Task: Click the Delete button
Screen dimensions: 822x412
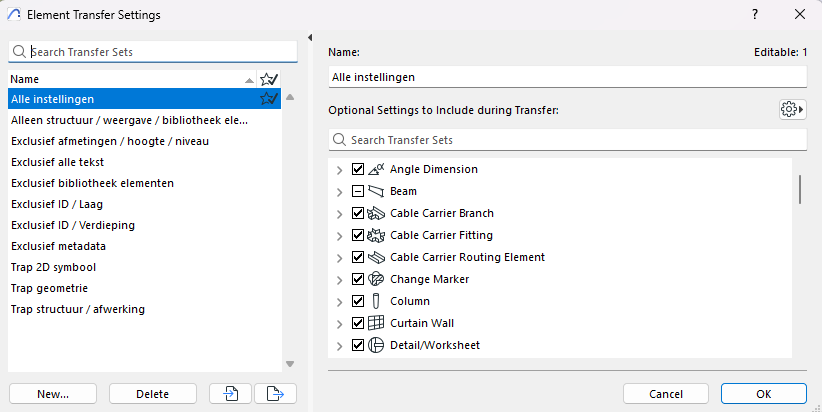Action: point(153,394)
